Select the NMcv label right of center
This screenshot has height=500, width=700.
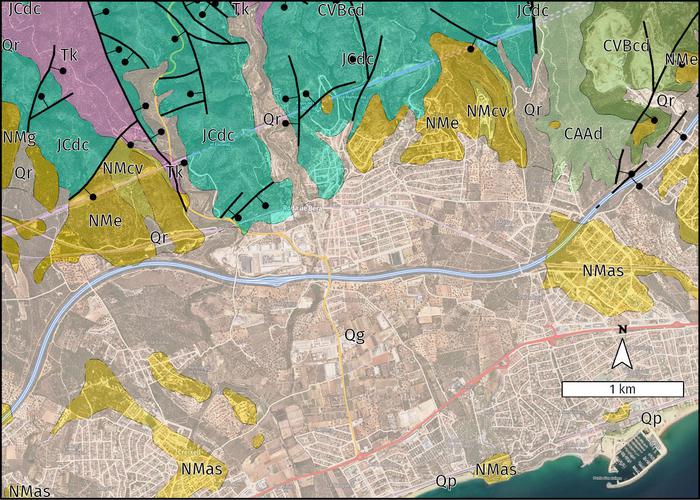pos(486,108)
